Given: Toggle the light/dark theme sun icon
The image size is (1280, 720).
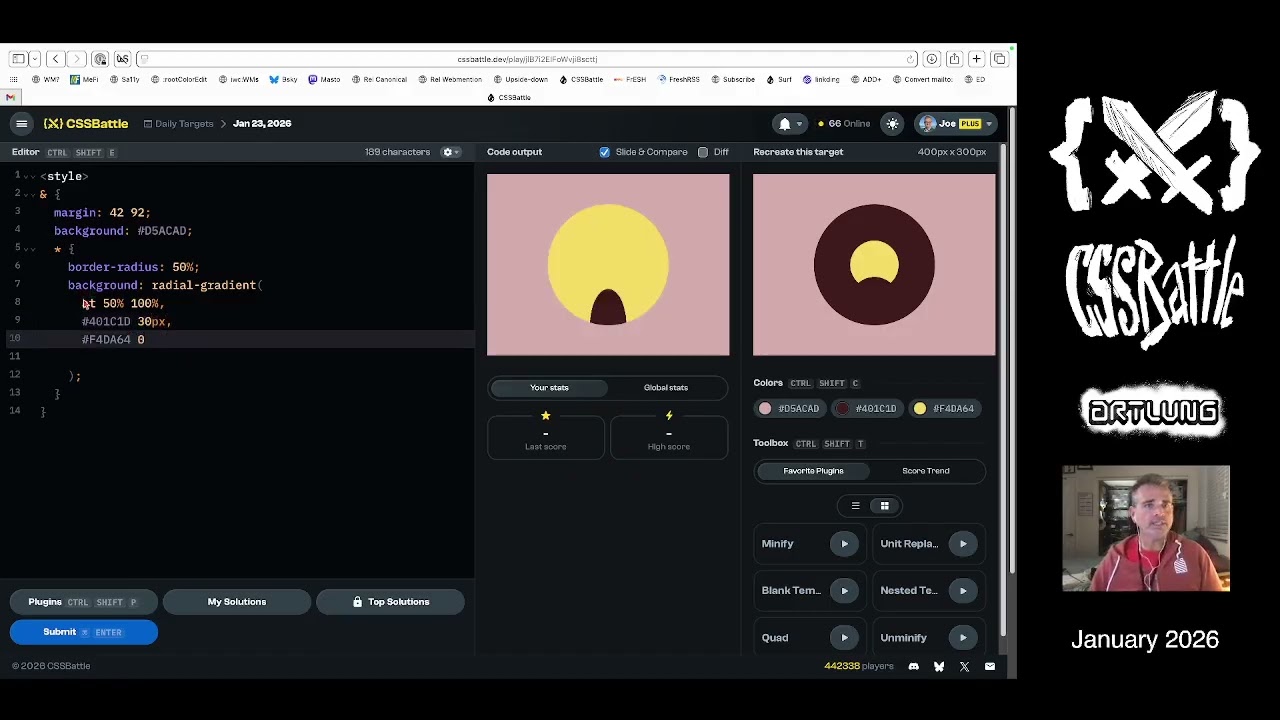Looking at the screenshot, I should (892, 124).
